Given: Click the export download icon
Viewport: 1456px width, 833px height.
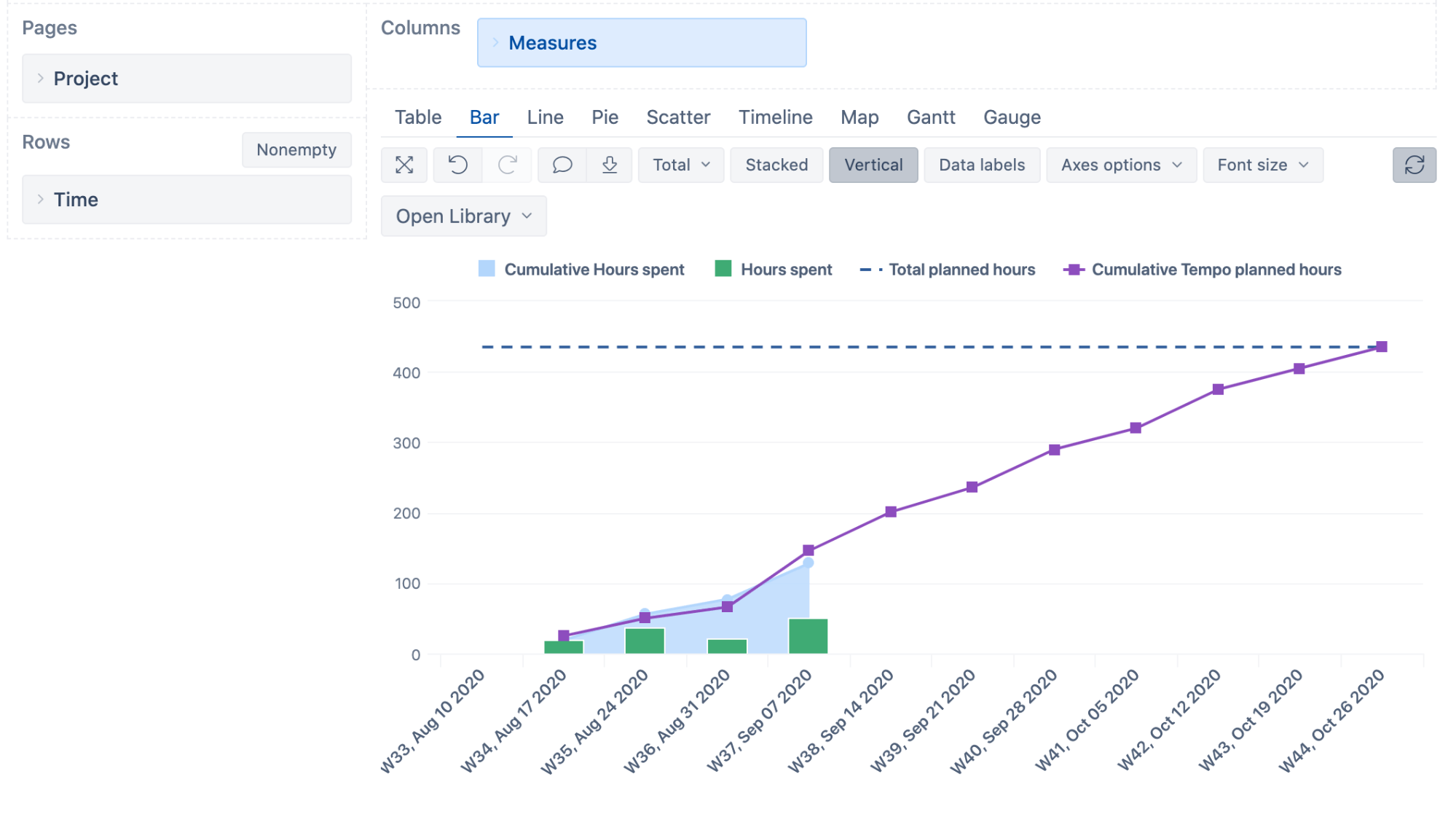Looking at the screenshot, I should [610, 165].
